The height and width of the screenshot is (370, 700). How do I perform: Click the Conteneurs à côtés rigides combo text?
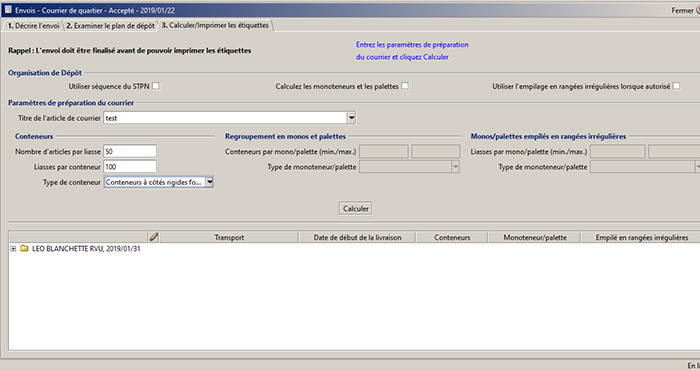click(154, 182)
